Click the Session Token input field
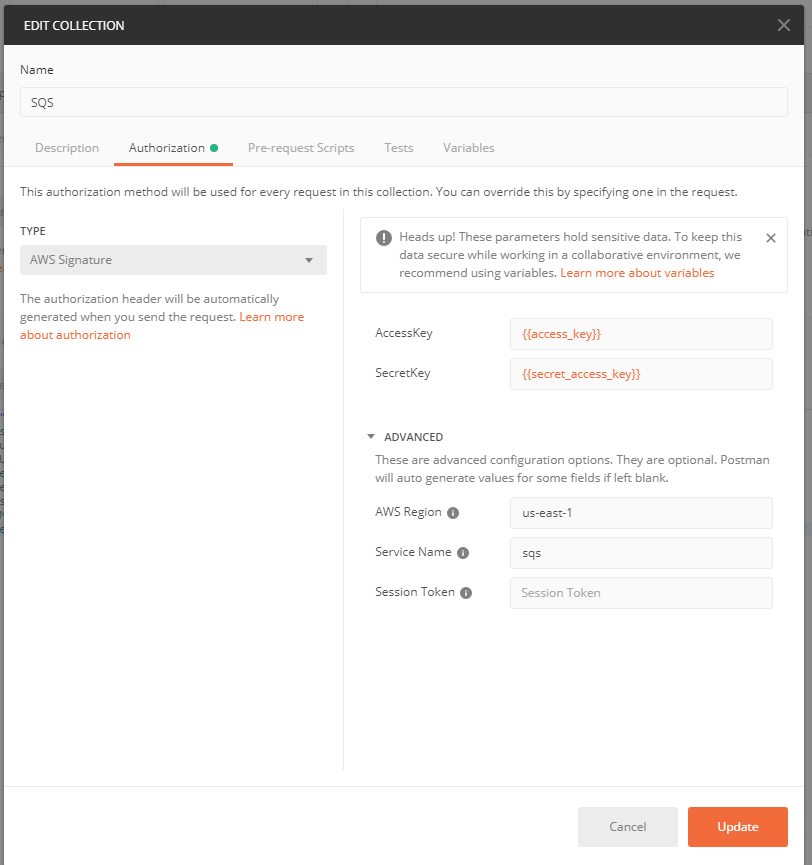This screenshot has width=812, height=865. coord(641,593)
